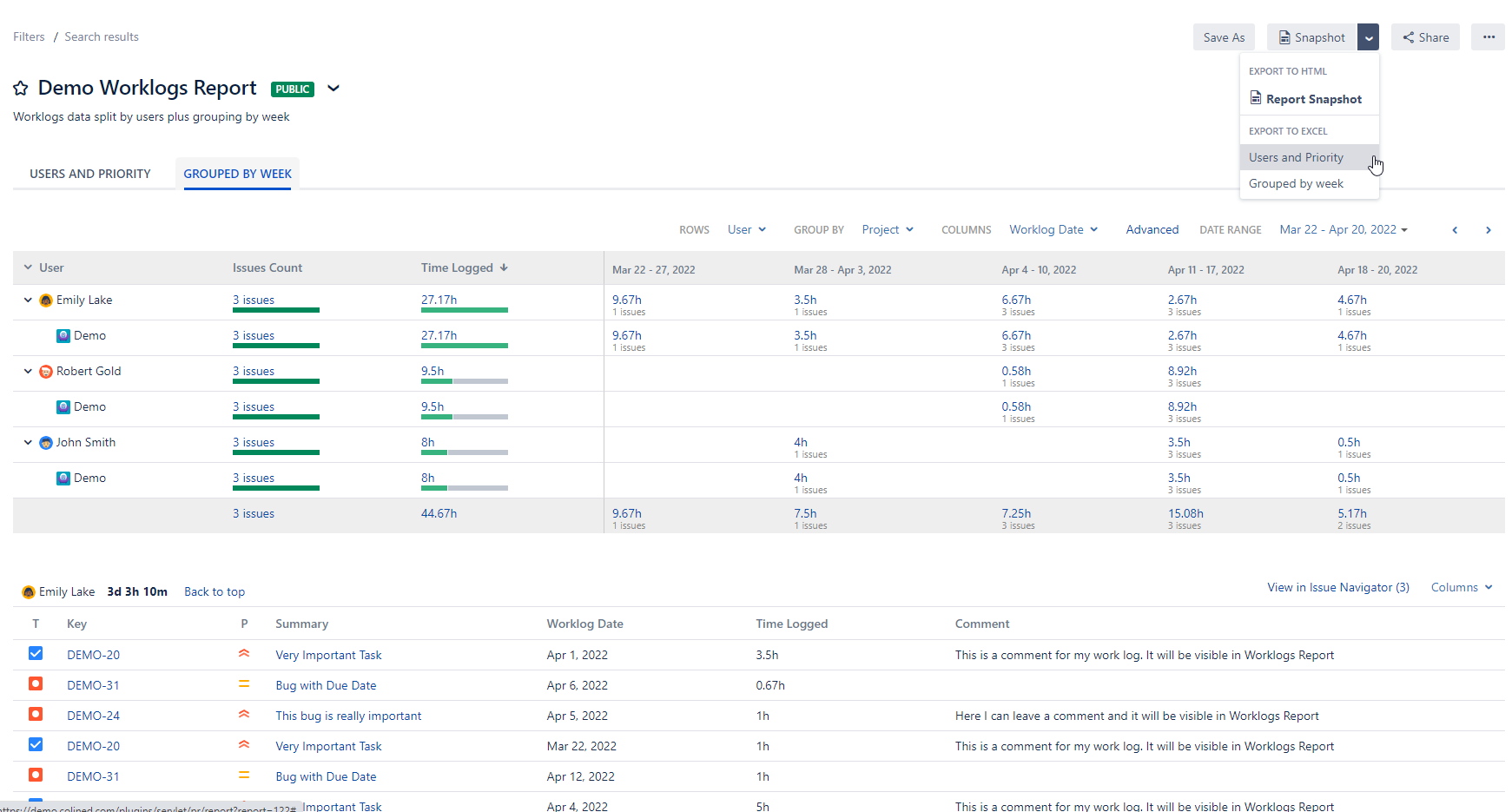Click the Save As button

tap(1224, 36)
